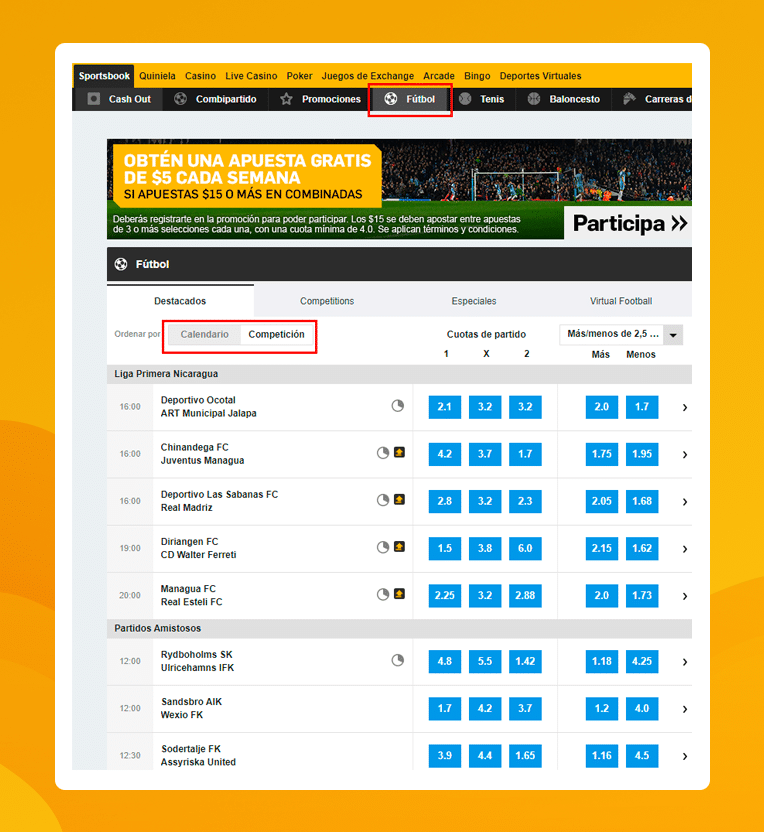Open the Casino section
Screen dimensions: 764x832
pos(200,76)
